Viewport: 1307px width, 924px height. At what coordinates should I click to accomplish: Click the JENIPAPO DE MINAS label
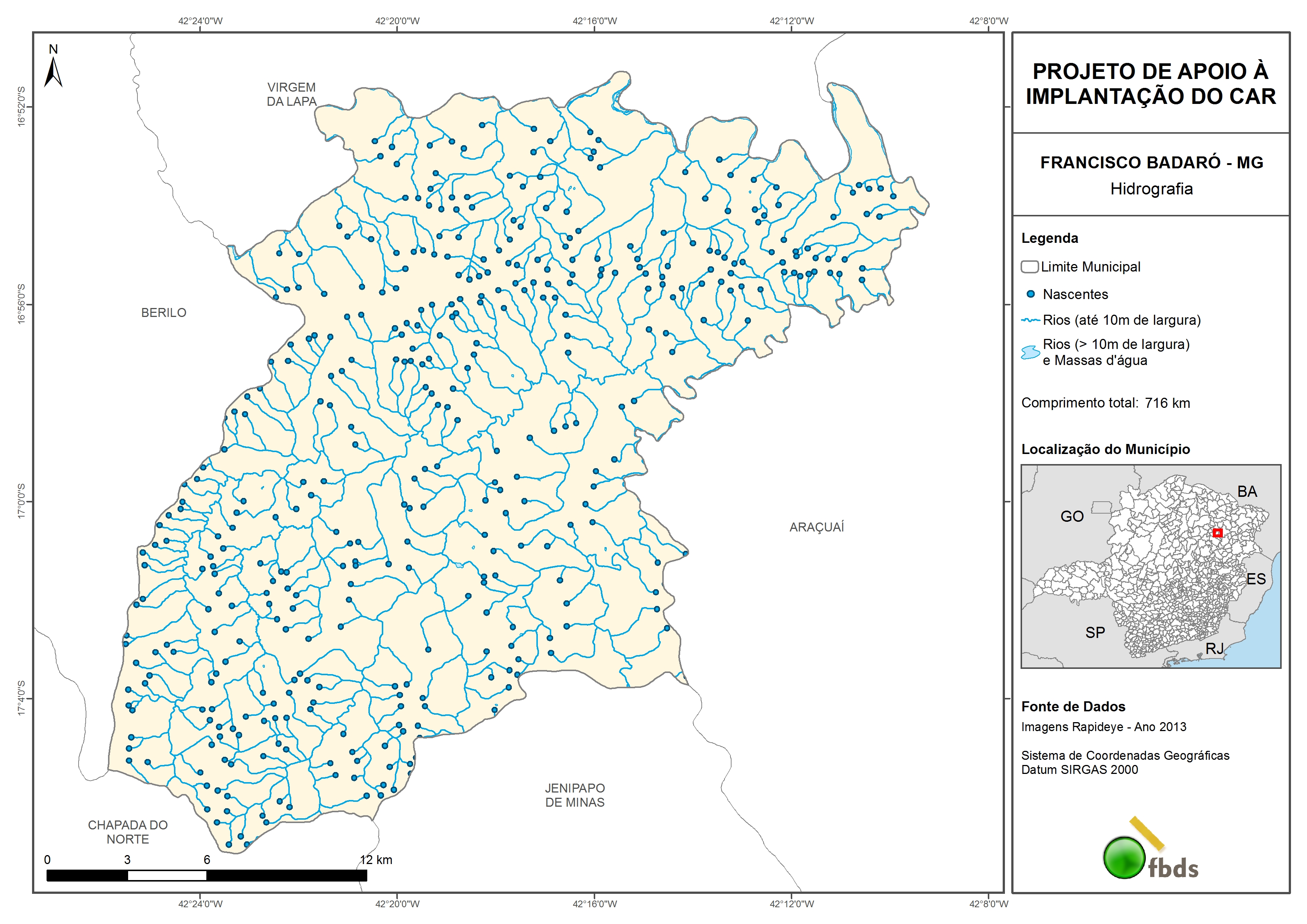pos(575,795)
